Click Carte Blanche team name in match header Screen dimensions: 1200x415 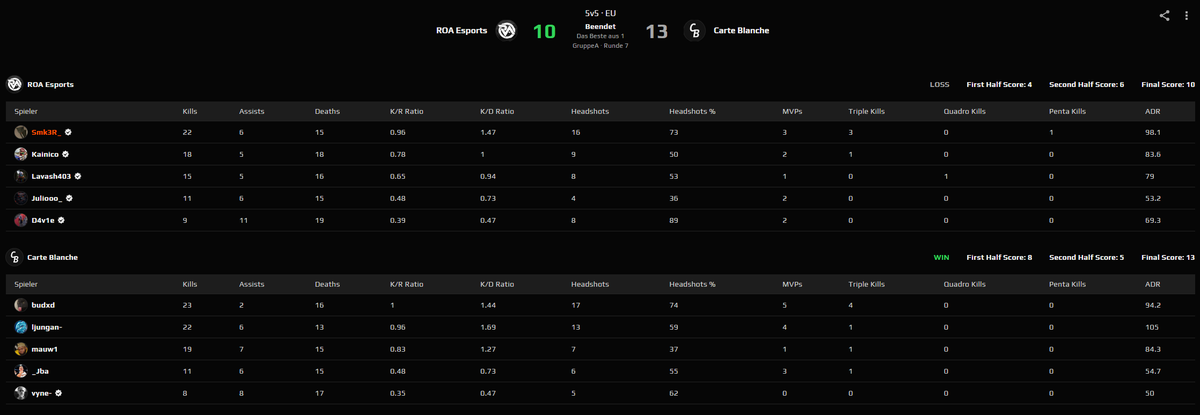click(741, 31)
